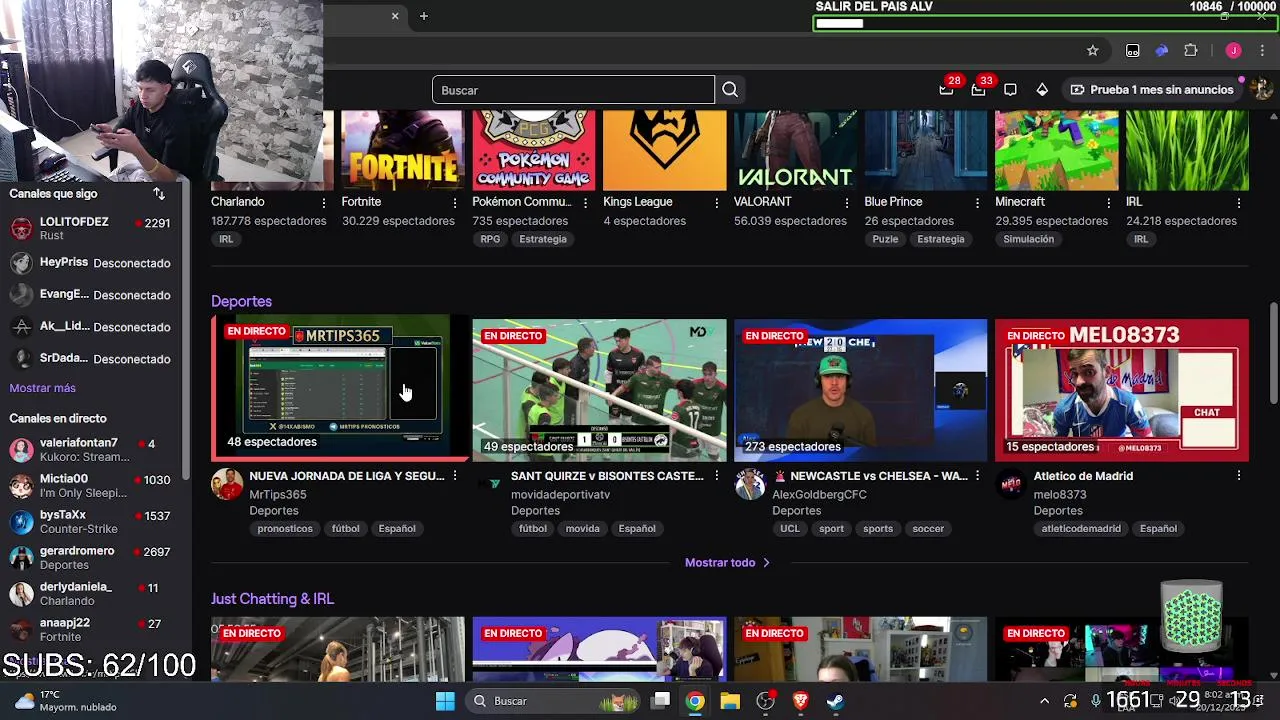Open the Chrome extensions puzzle icon
This screenshot has height=720, width=1280.
pos(1190,51)
